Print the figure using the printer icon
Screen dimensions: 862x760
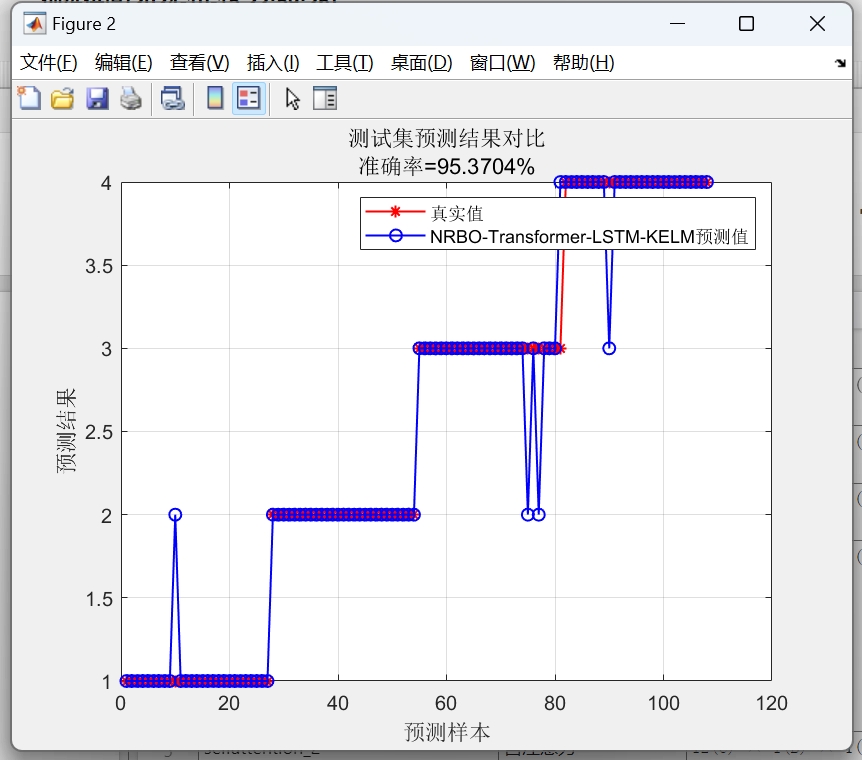pyautogui.click(x=130, y=98)
